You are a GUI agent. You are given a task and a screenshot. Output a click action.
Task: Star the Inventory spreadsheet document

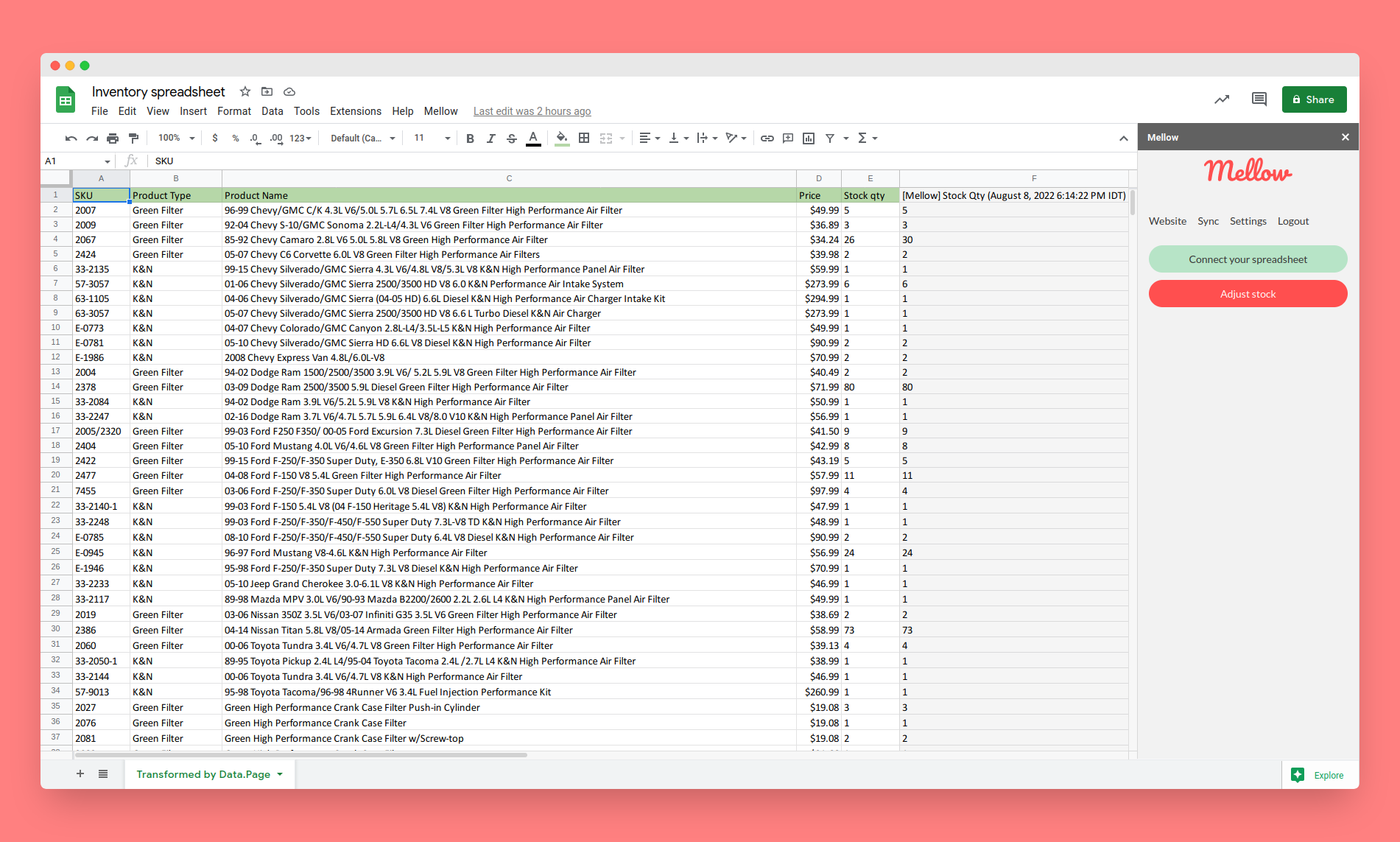245,91
